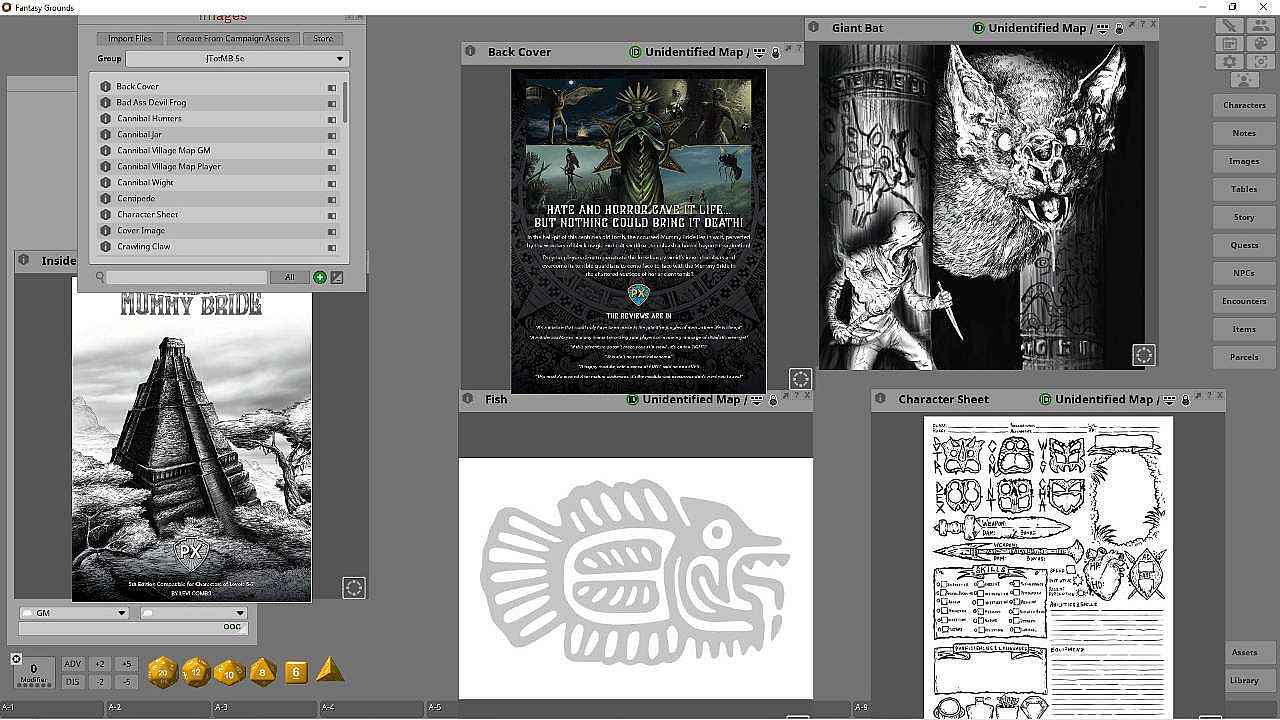Click the d4 pyramid die
The image size is (1280, 720).
(x=330, y=671)
